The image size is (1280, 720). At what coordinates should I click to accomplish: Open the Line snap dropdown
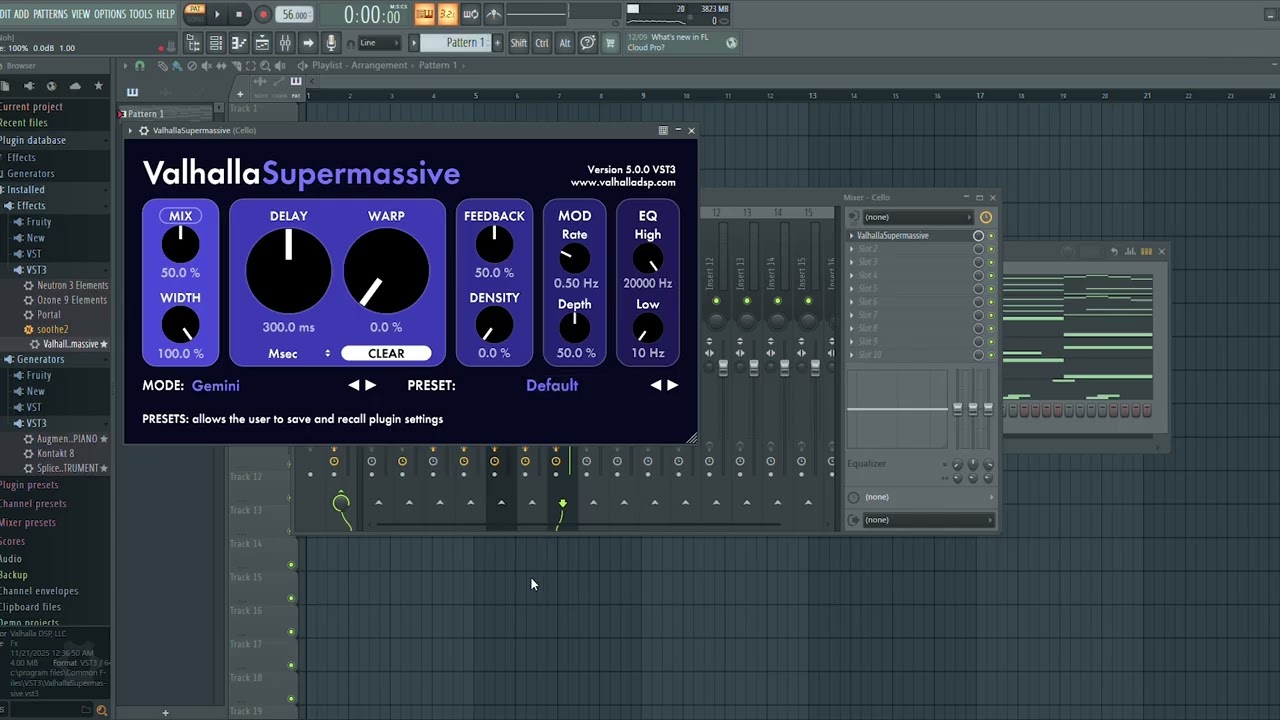(x=380, y=43)
